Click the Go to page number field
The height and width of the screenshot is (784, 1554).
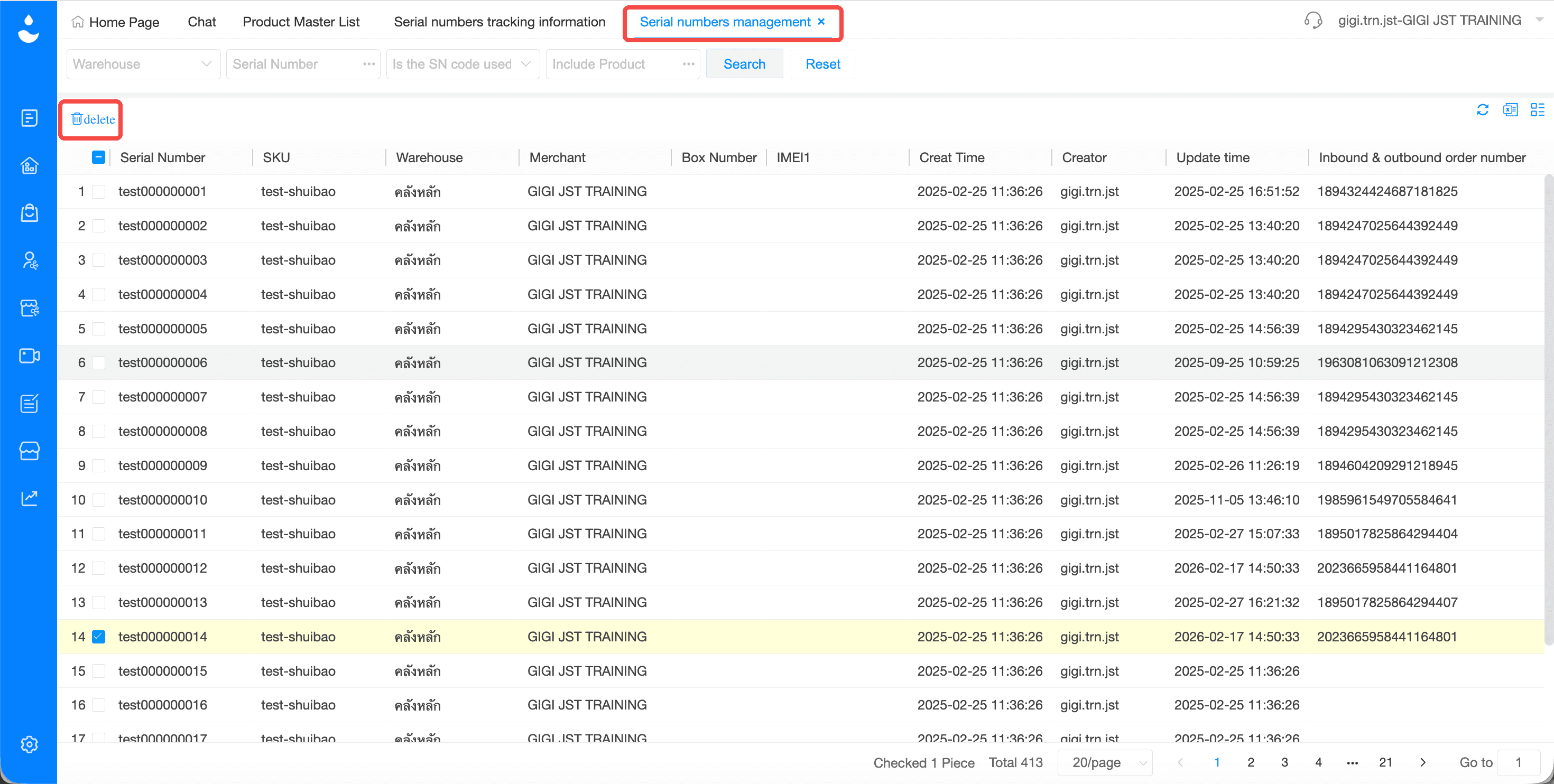coord(1519,762)
